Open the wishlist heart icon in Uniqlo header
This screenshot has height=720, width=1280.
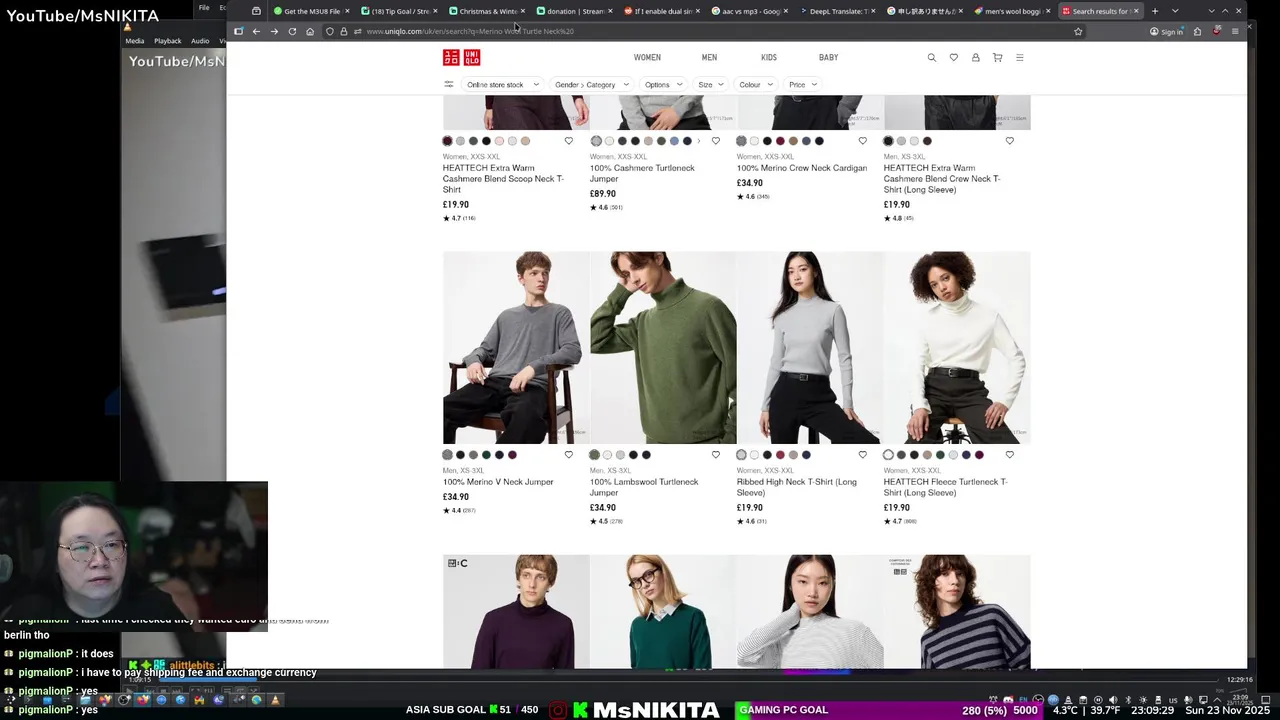coord(953,57)
